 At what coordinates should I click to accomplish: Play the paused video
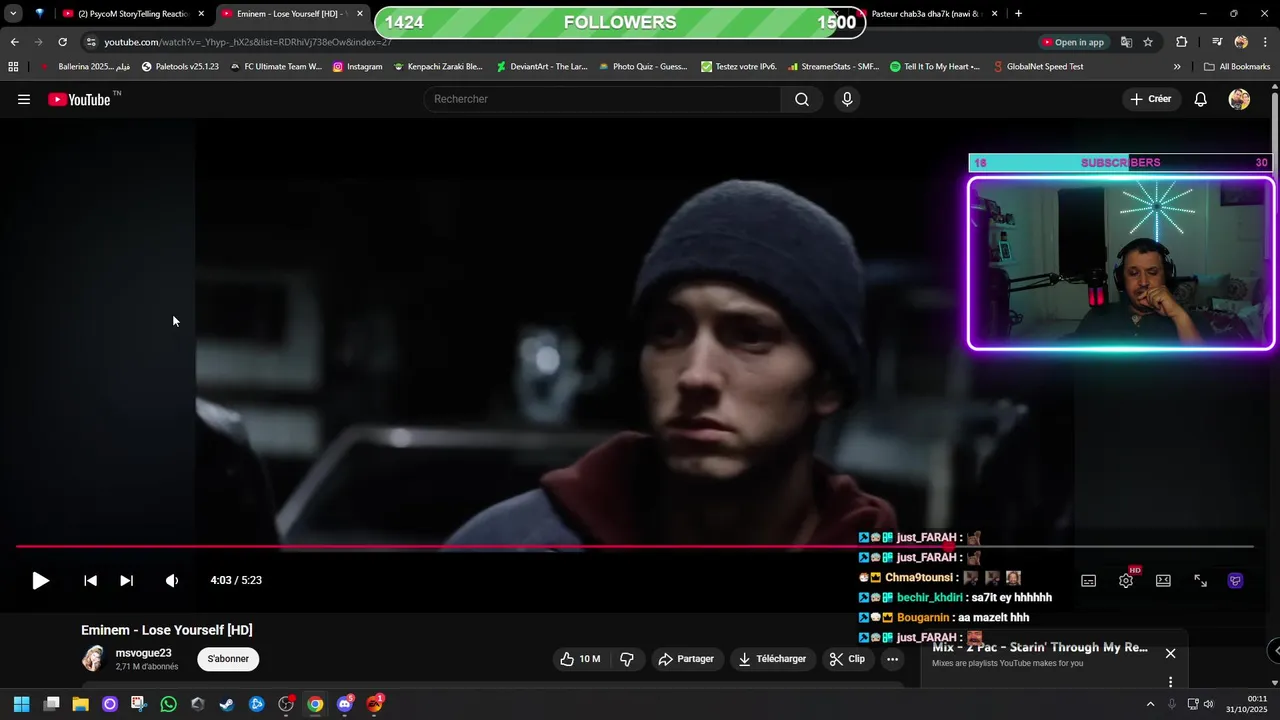coord(40,580)
